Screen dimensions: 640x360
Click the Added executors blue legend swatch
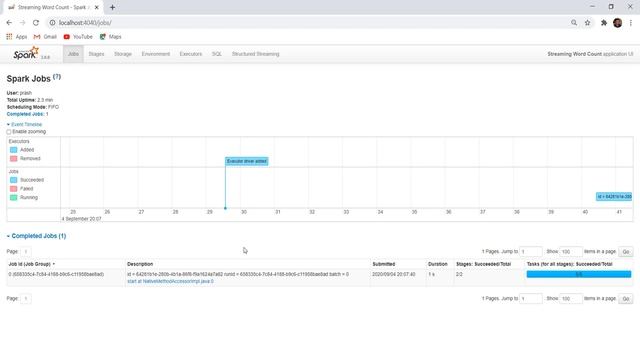click(13, 150)
